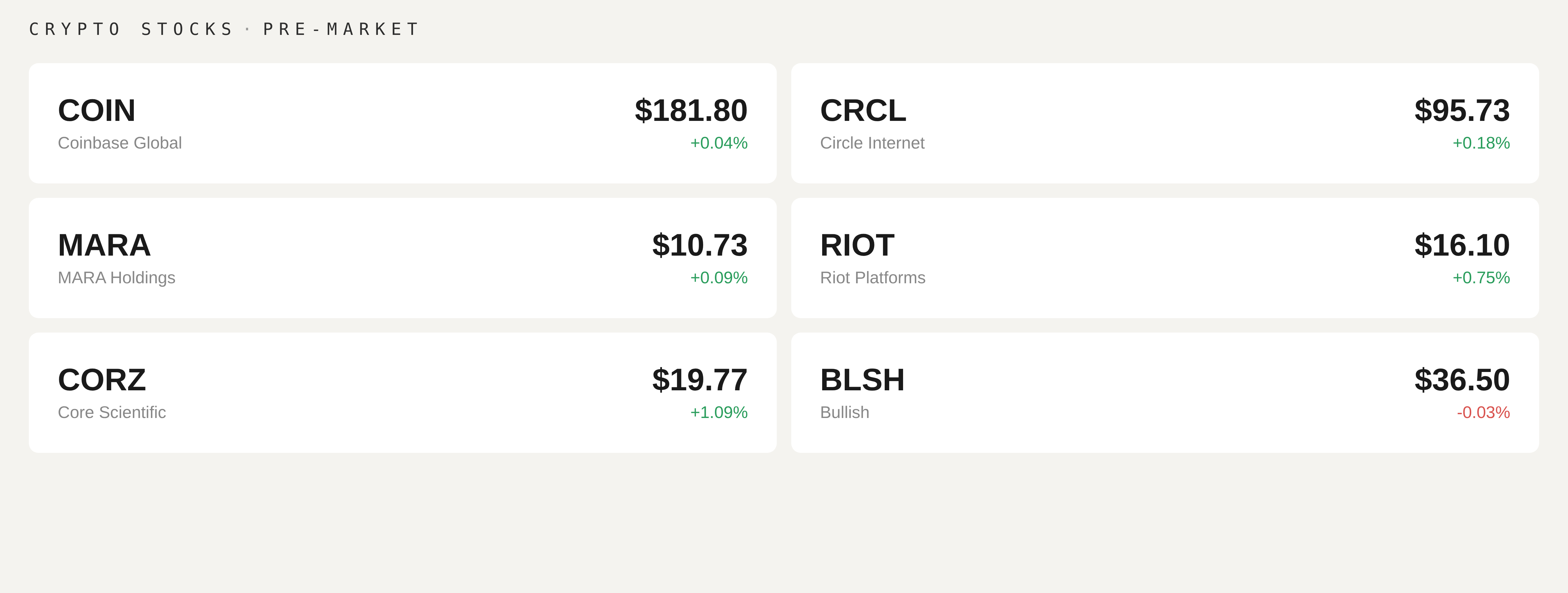The image size is (1568, 593).
Task: Click the Circle Internet label
Action: click(872, 143)
